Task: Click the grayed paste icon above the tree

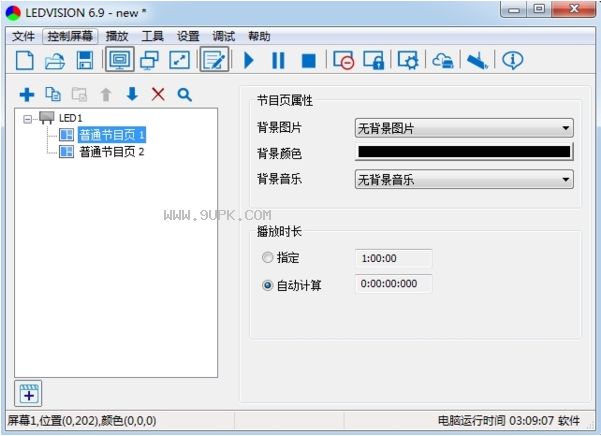Action: pos(79,94)
